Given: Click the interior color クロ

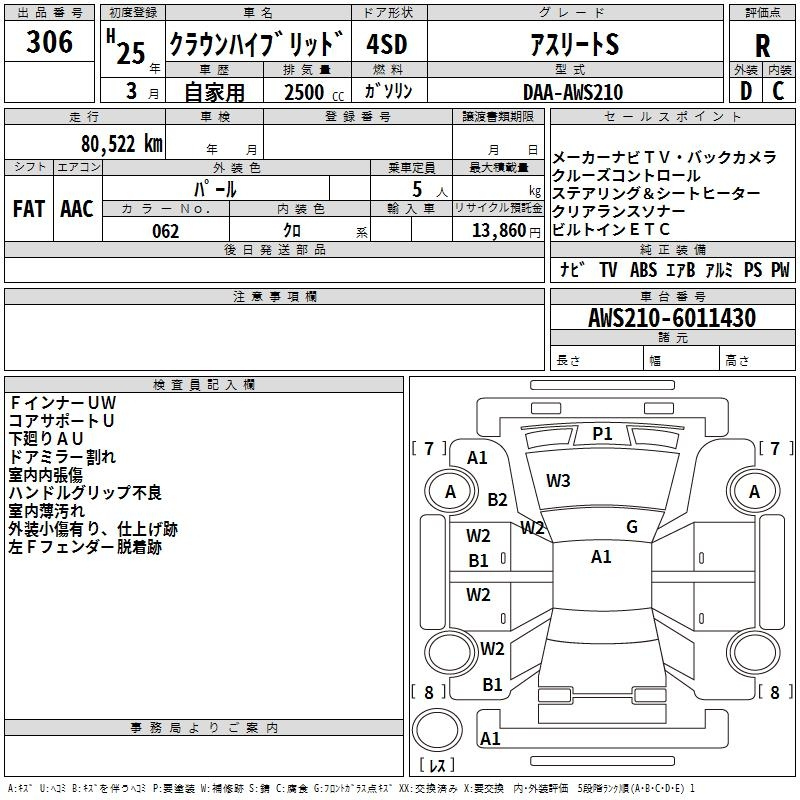Looking at the screenshot, I should pos(292,231).
